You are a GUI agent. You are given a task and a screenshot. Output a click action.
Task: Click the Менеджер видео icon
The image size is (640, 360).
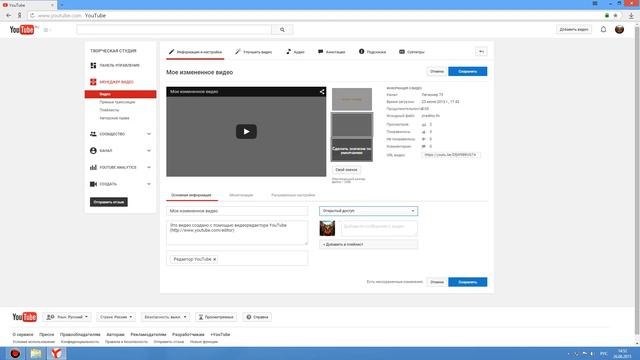pyautogui.click(x=93, y=82)
